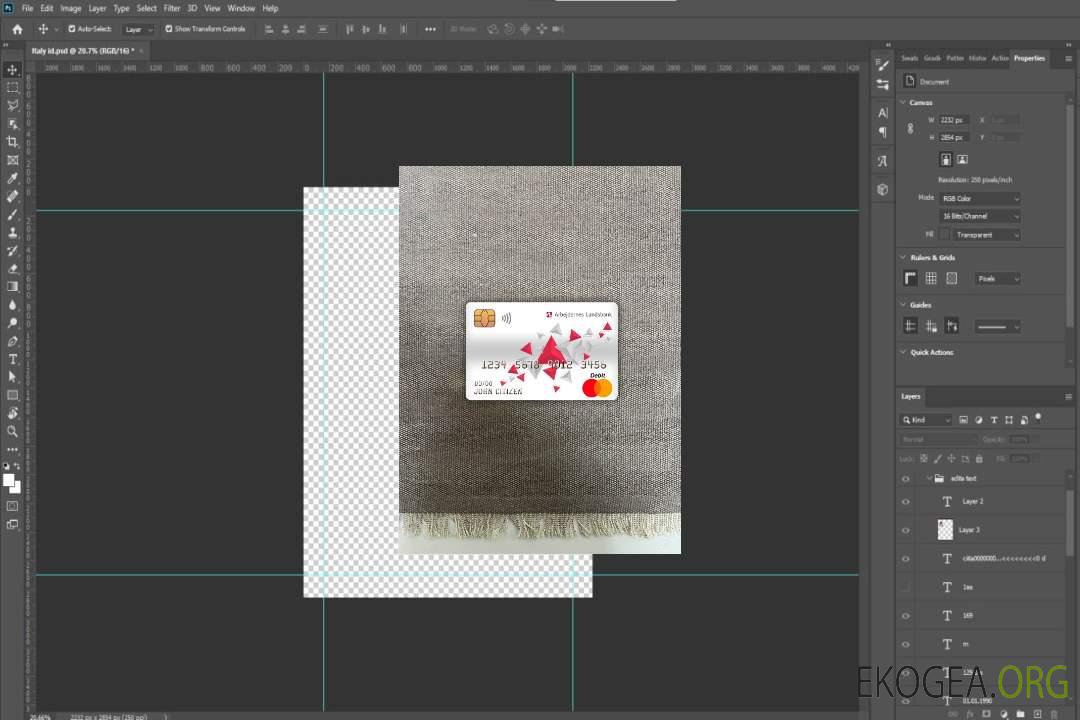Hide the Layer 2 text layer
This screenshot has height=720, width=1080.
(906, 502)
